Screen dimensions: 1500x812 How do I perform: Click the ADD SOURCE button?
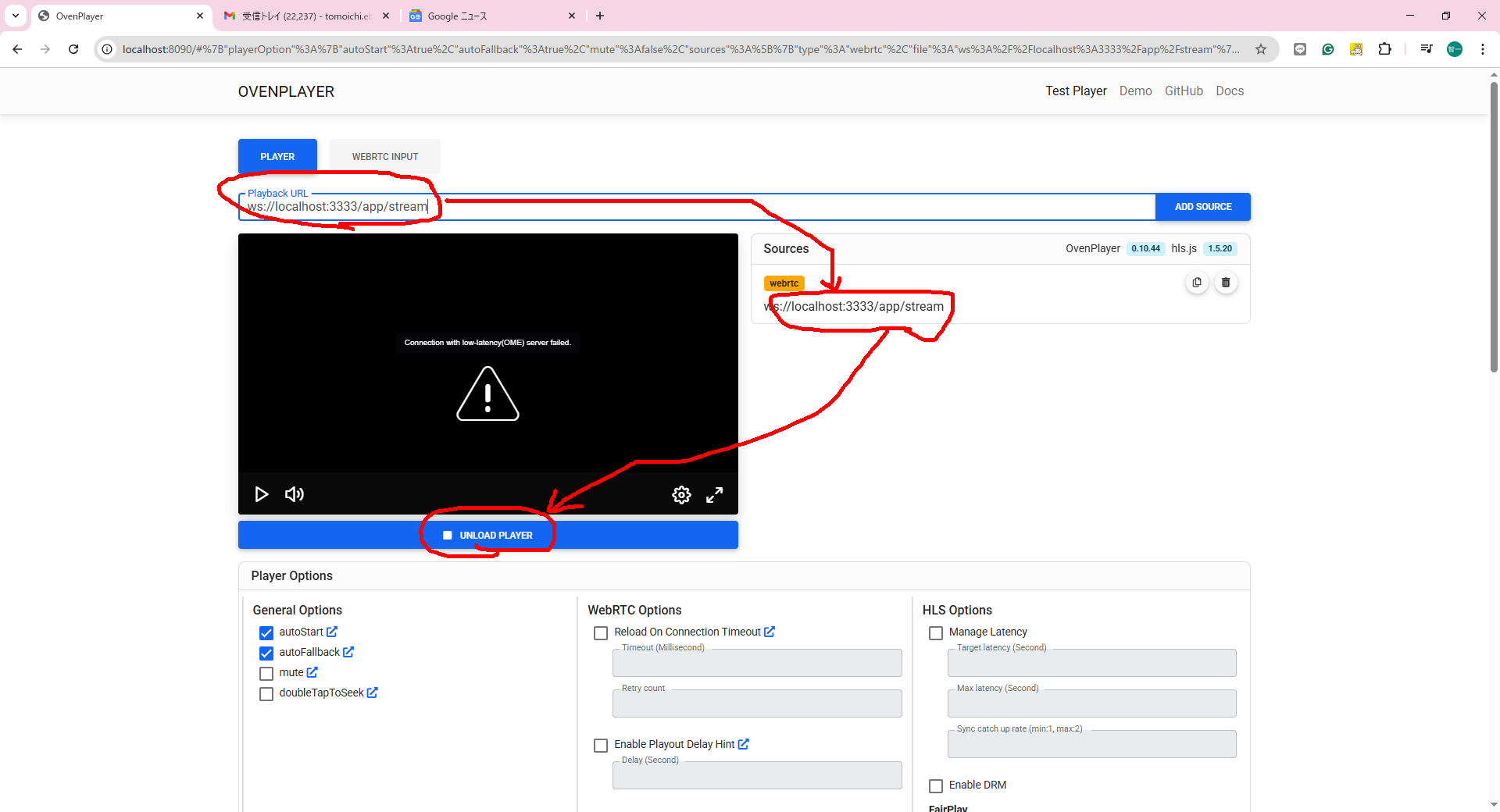coord(1203,207)
